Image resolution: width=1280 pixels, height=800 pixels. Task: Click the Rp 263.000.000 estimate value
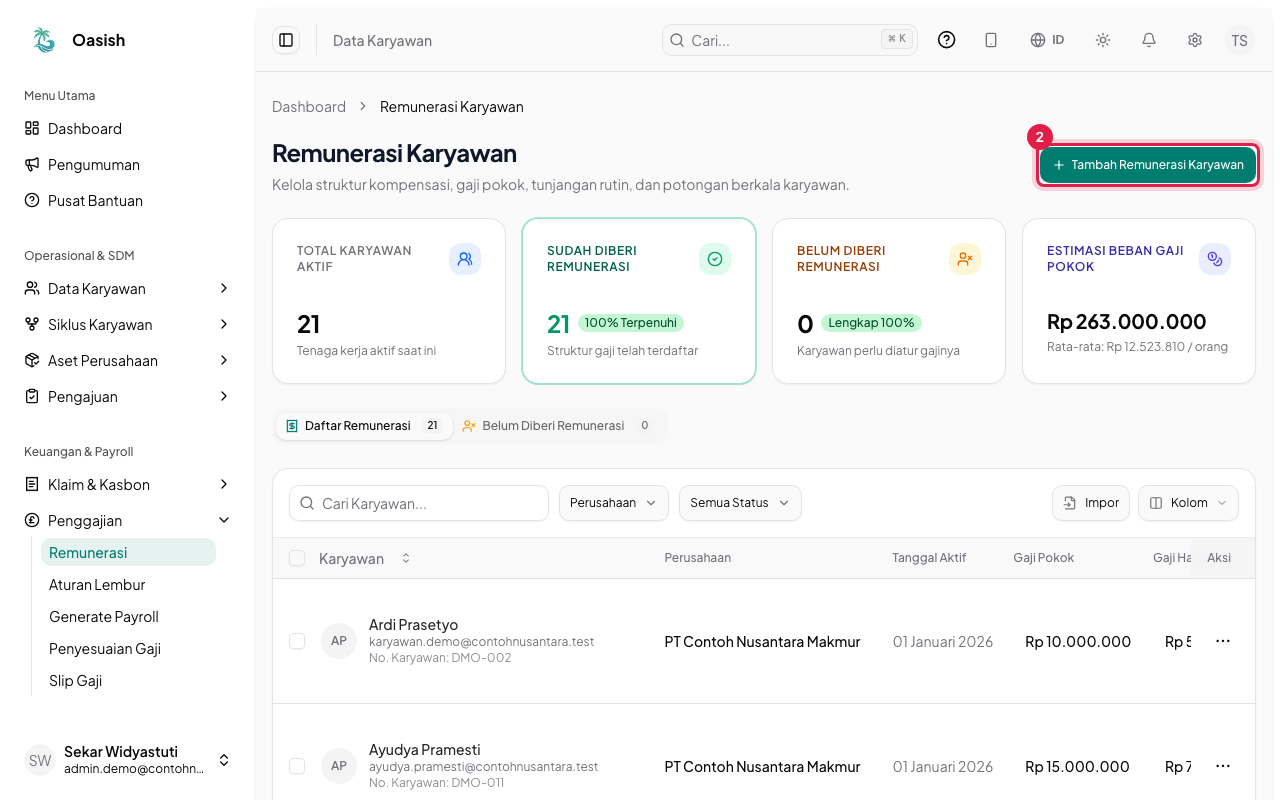[x=1126, y=322]
